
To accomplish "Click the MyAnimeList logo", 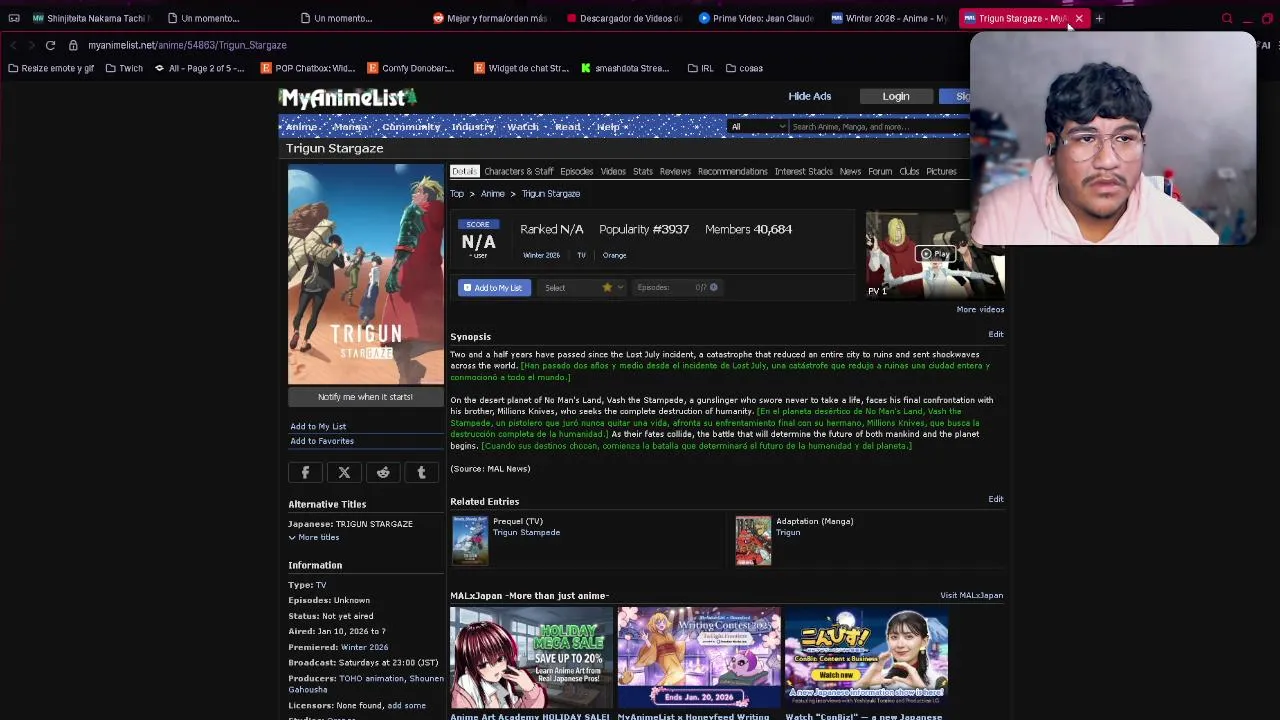I will [347, 98].
